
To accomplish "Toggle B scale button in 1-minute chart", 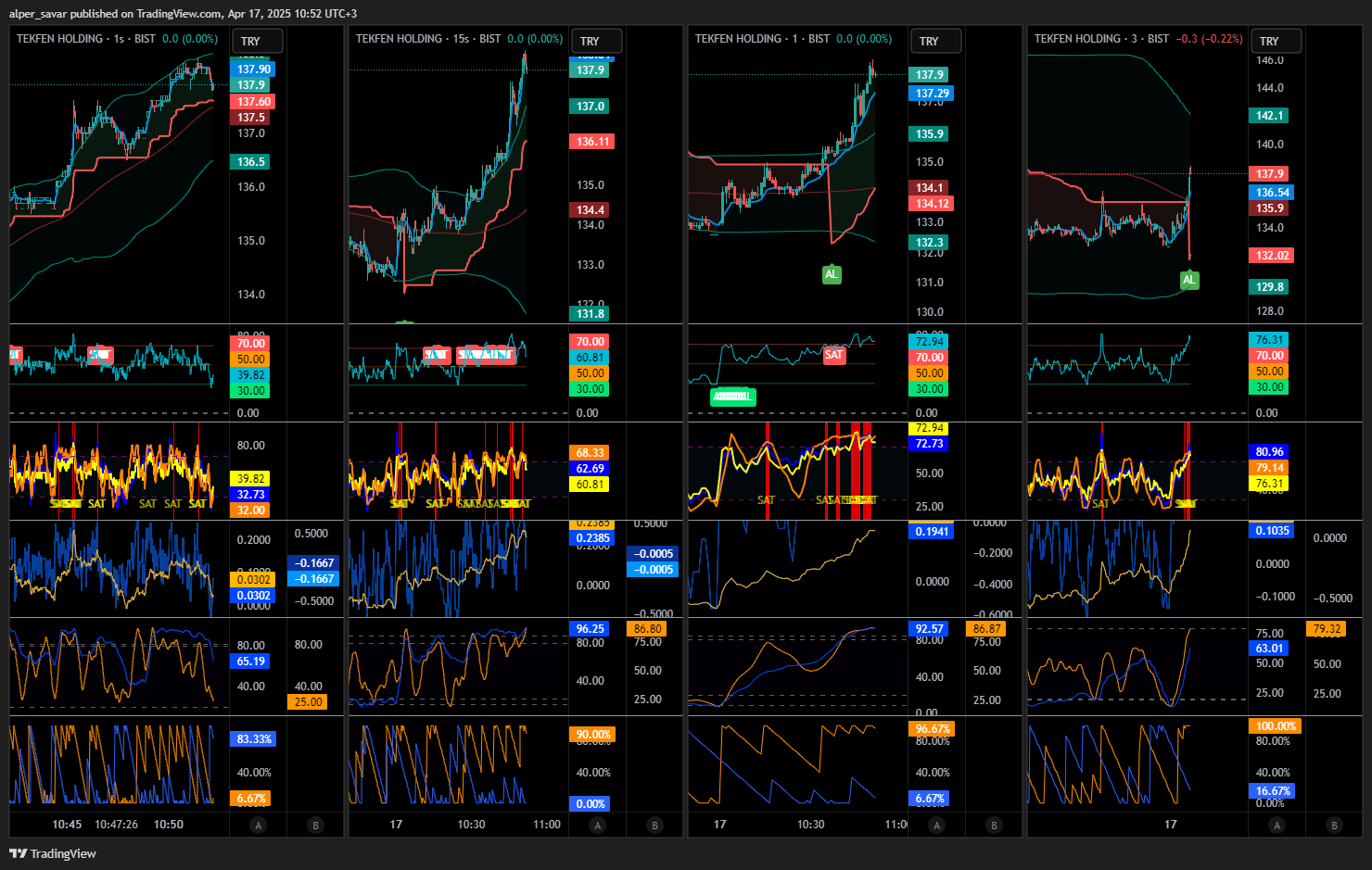I will 994,825.
